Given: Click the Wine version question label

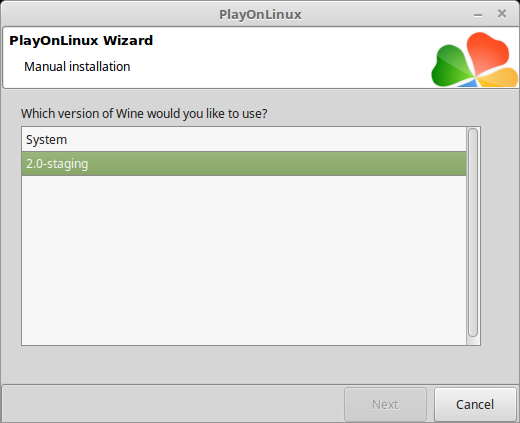Looking at the screenshot, I should coord(144,114).
